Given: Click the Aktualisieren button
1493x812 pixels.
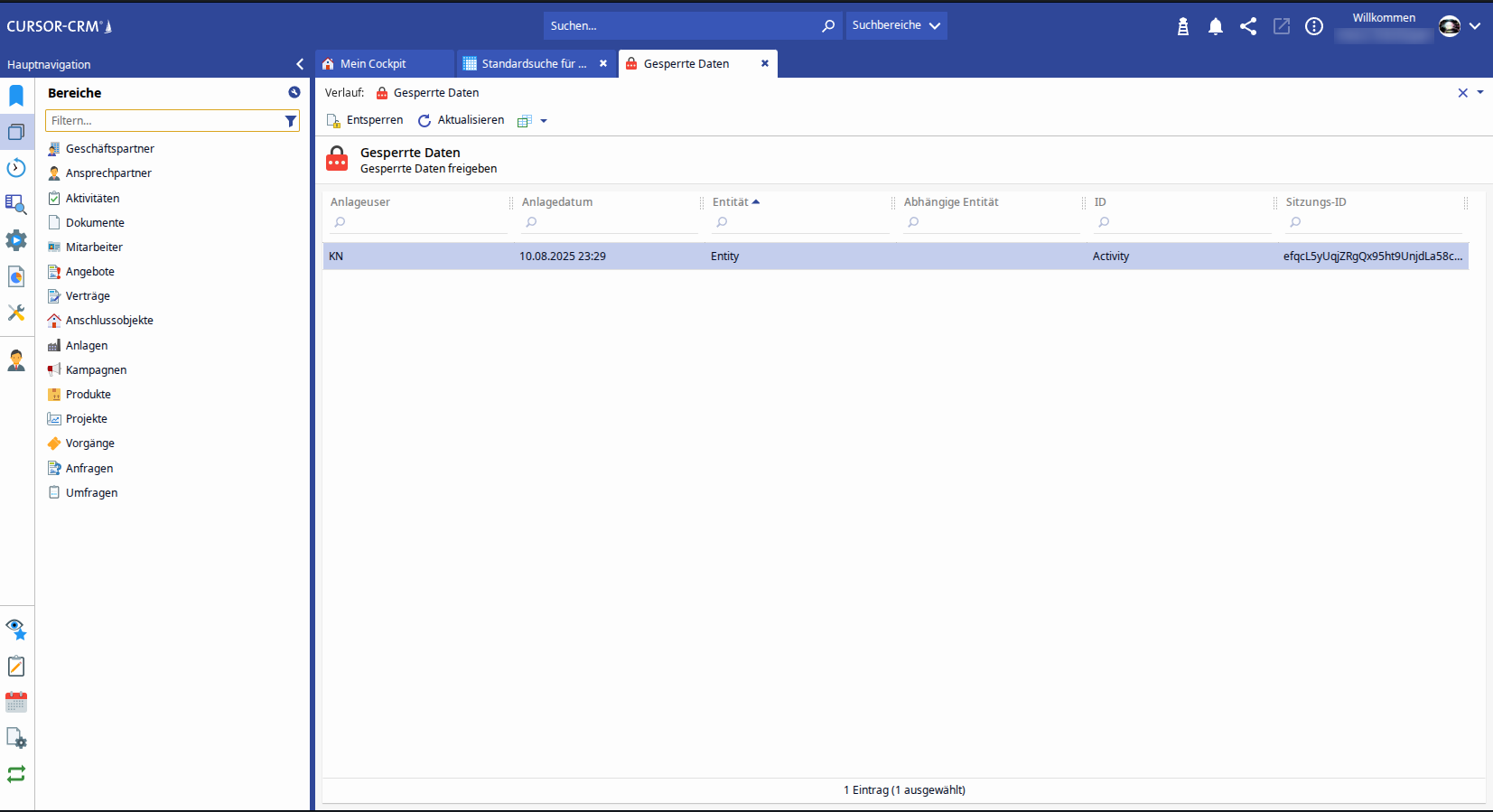Looking at the screenshot, I should [x=461, y=120].
